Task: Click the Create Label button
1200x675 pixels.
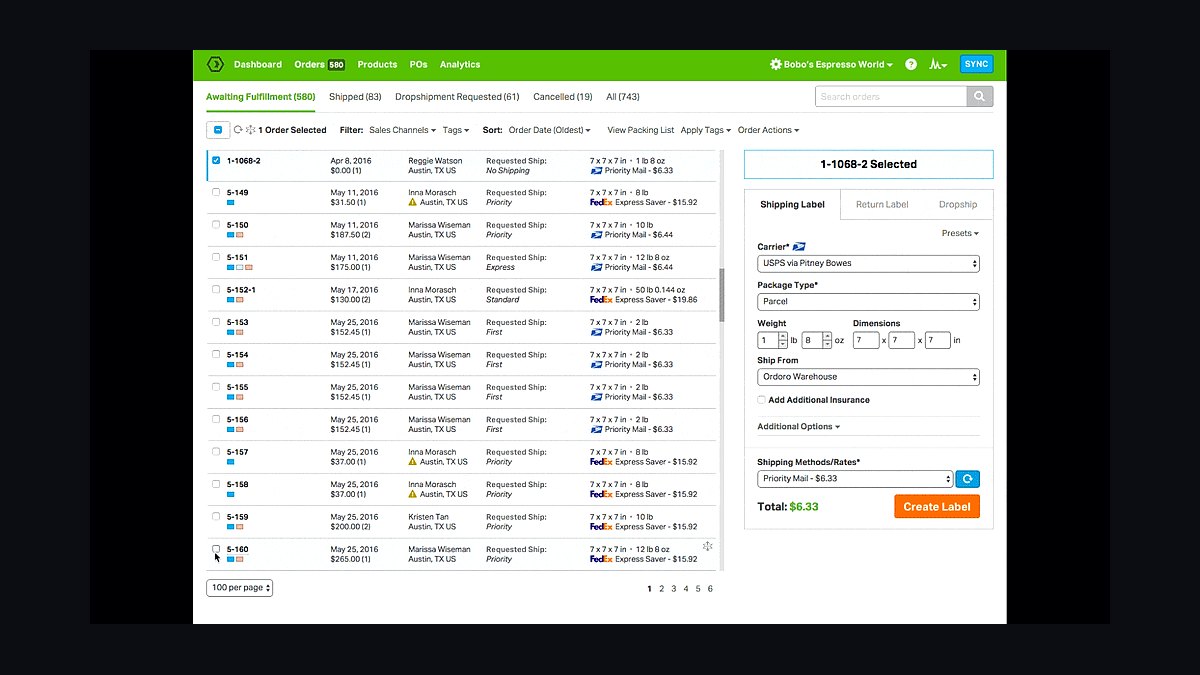Action: click(937, 507)
